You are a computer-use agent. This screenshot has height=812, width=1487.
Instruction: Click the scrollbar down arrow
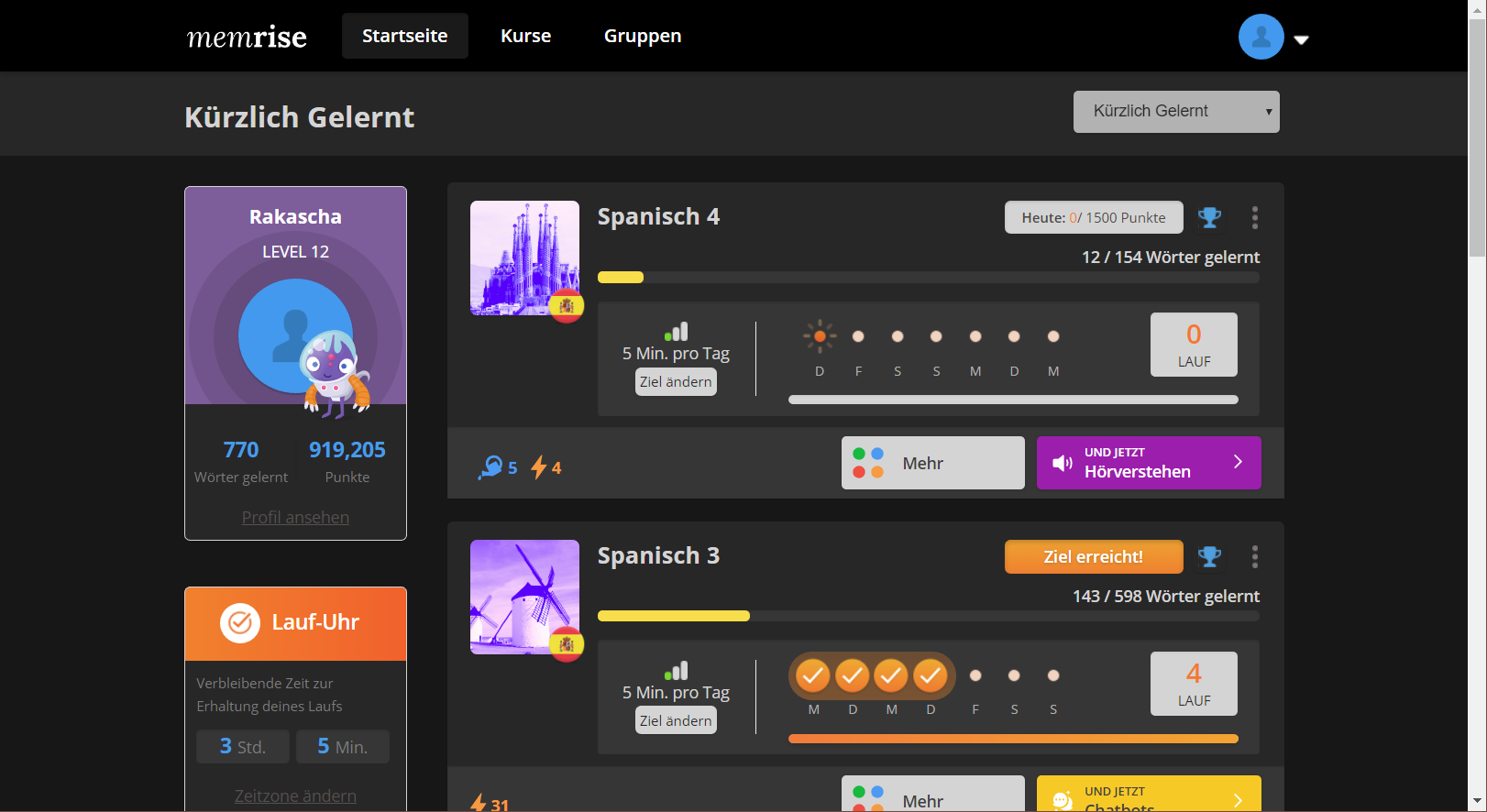(x=1478, y=804)
